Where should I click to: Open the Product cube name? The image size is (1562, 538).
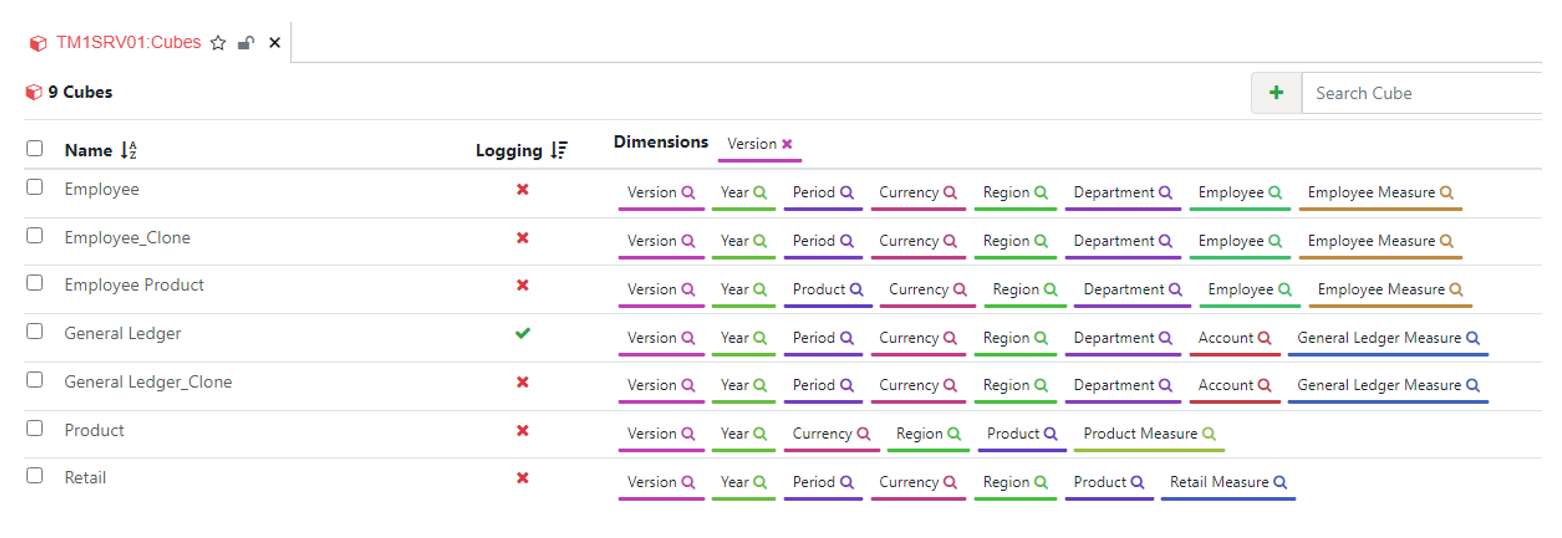tap(94, 430)
